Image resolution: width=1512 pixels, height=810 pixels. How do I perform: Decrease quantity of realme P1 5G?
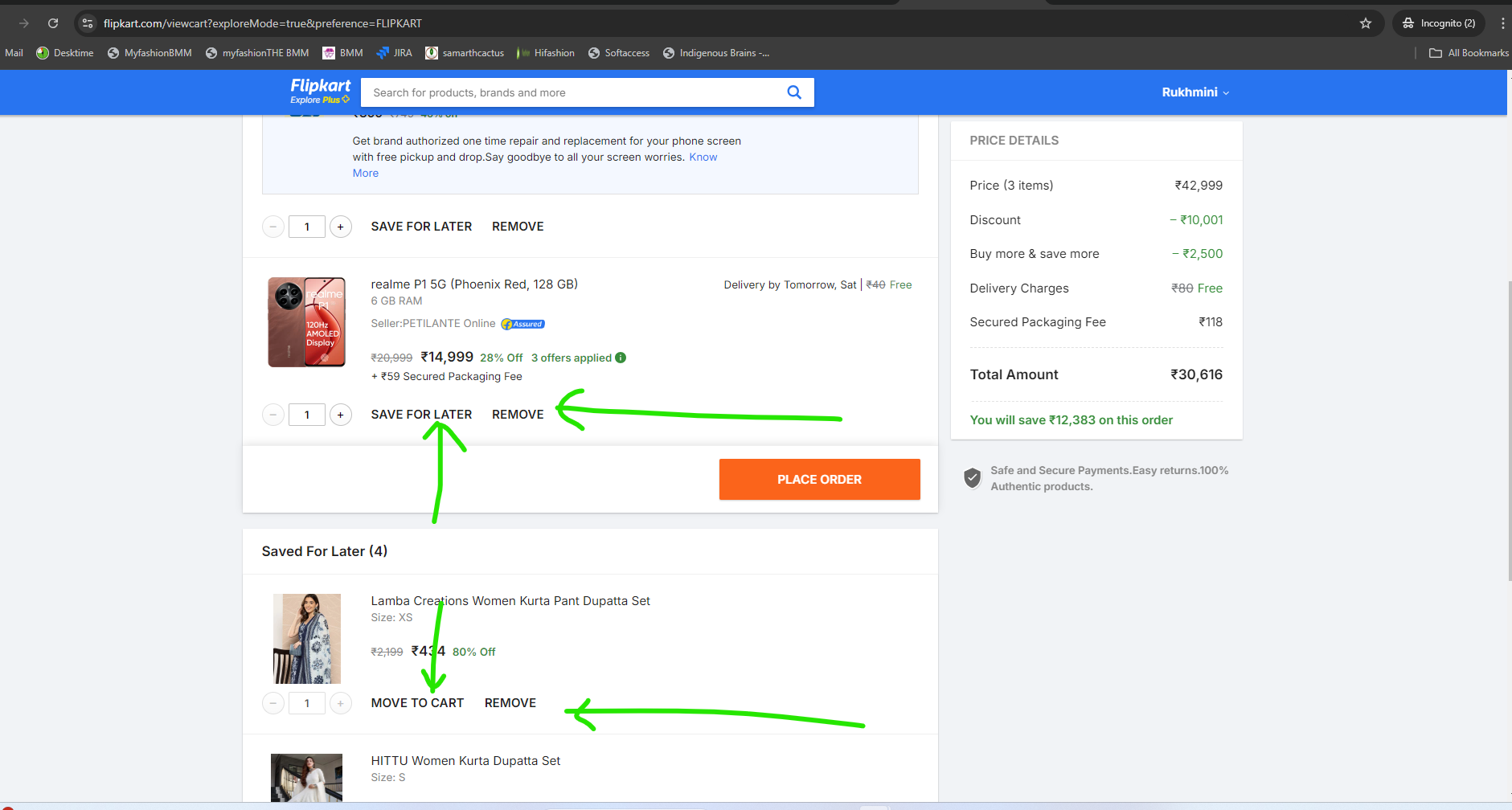[273, 415]
